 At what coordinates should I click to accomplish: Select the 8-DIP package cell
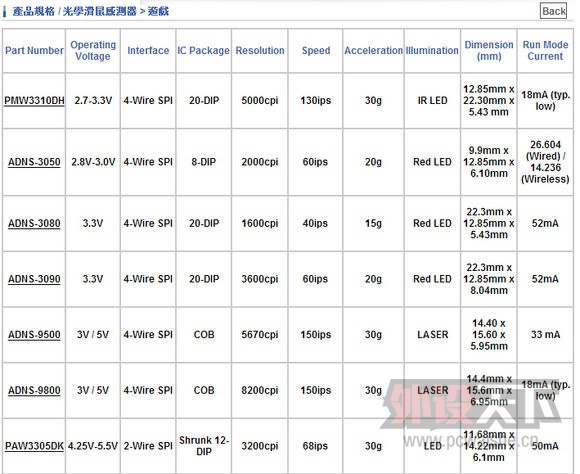203,162
